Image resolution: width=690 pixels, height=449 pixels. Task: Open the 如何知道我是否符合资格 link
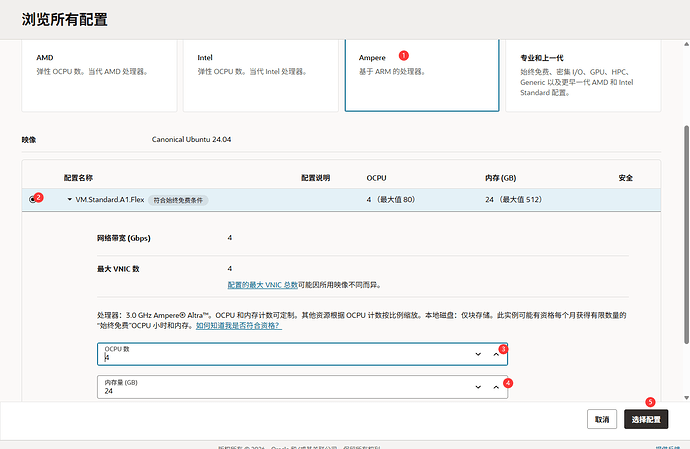(x=239, y=326)
